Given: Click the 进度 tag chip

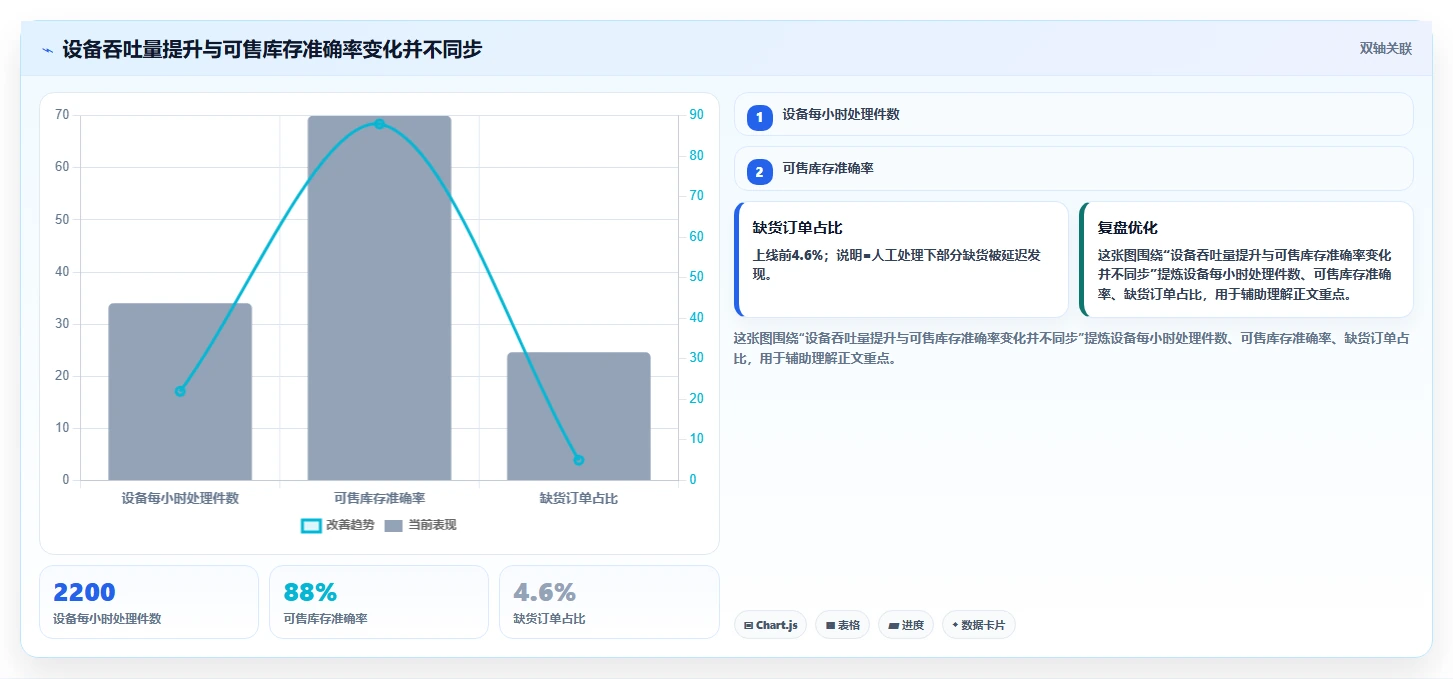Looking at the screenshot, I should pos(906,625).
